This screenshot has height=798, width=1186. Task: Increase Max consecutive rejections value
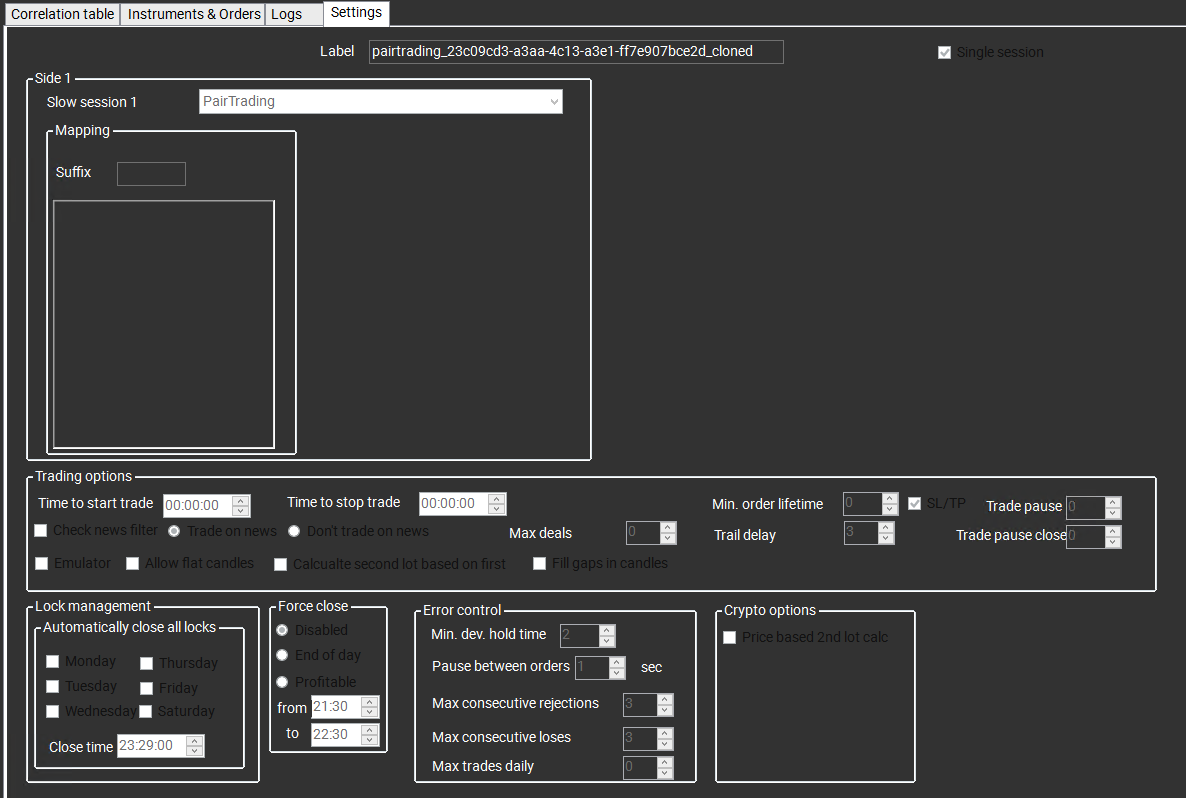665,699
